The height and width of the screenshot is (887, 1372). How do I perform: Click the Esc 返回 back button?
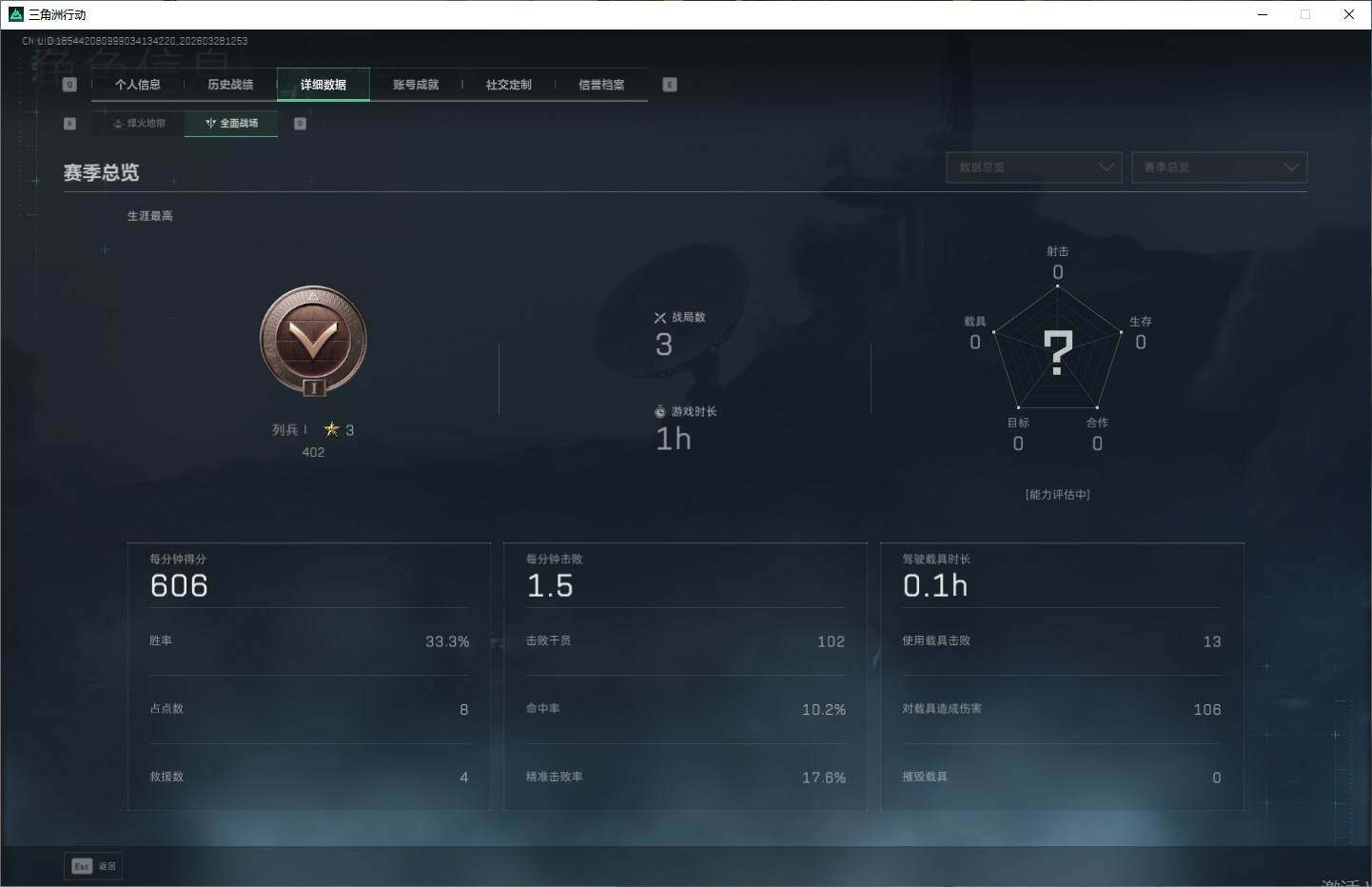93,866
